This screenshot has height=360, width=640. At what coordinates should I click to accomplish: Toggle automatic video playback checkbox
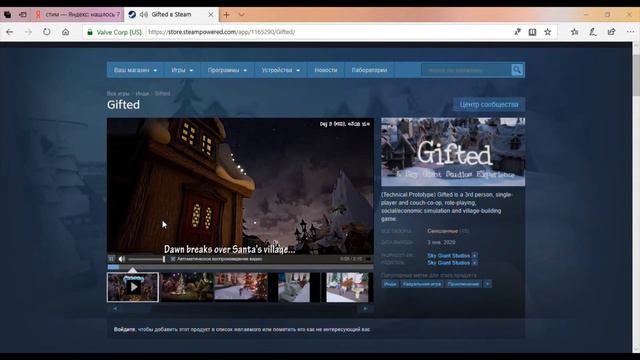[x=173, y=259]
